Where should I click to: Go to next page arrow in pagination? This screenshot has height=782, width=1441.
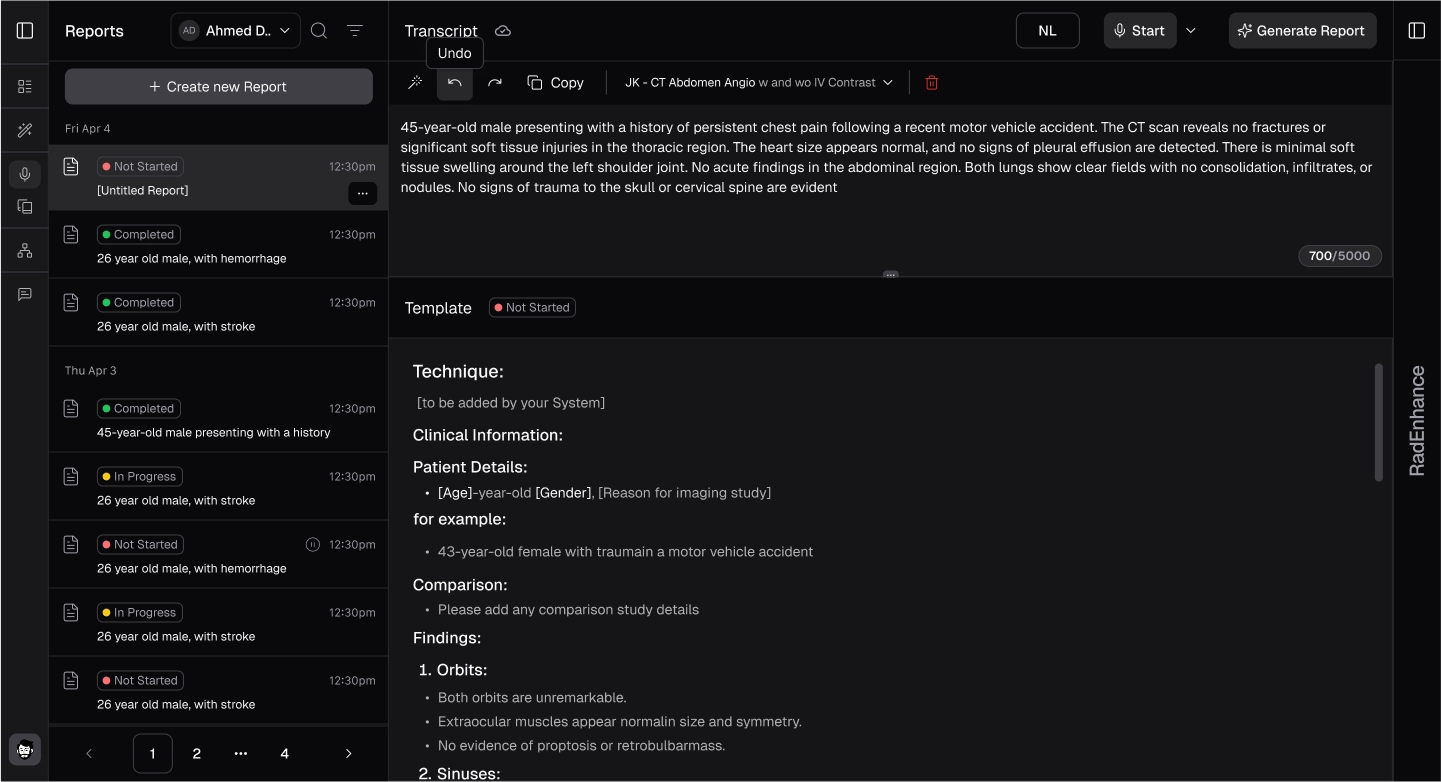348,754
